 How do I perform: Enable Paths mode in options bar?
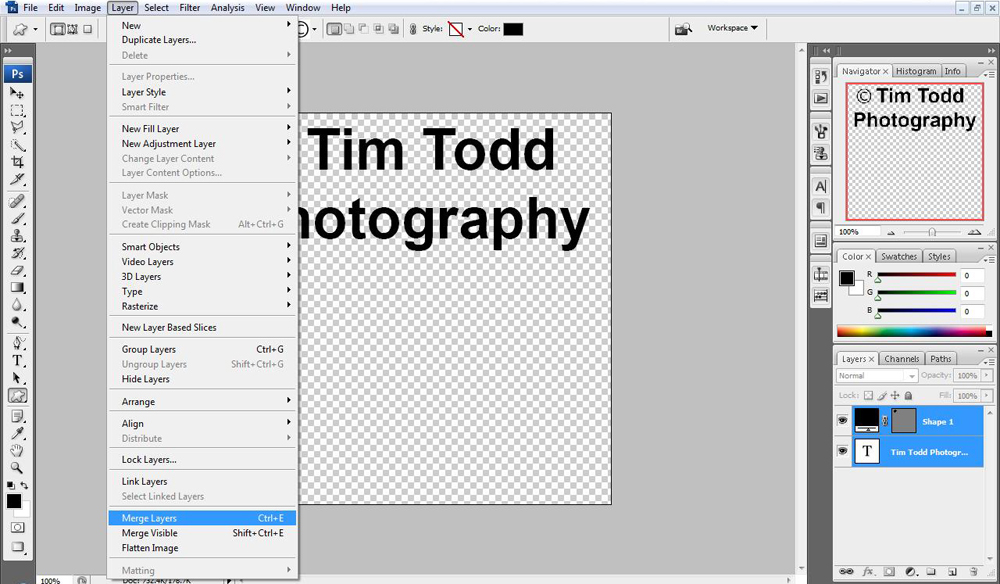(73, 29)
